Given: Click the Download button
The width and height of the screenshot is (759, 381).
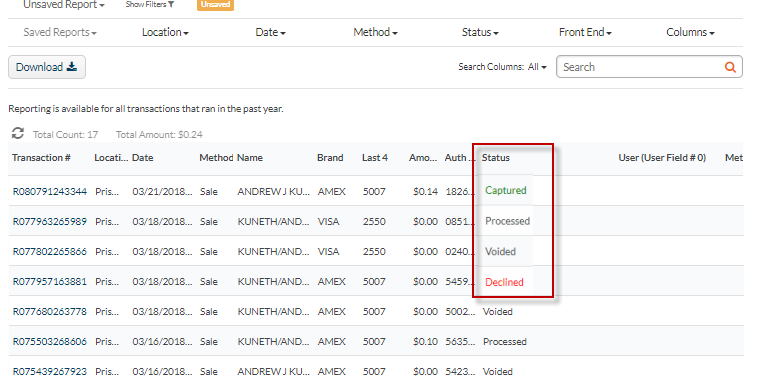Looking at the screenshot, I should coord(47,67).
